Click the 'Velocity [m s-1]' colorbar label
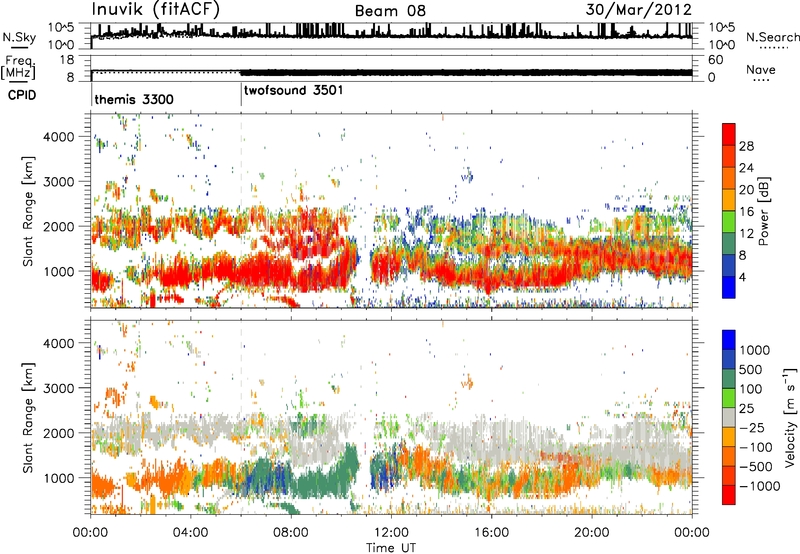Viewport: 800px width, 554px height. click(790, 417)
